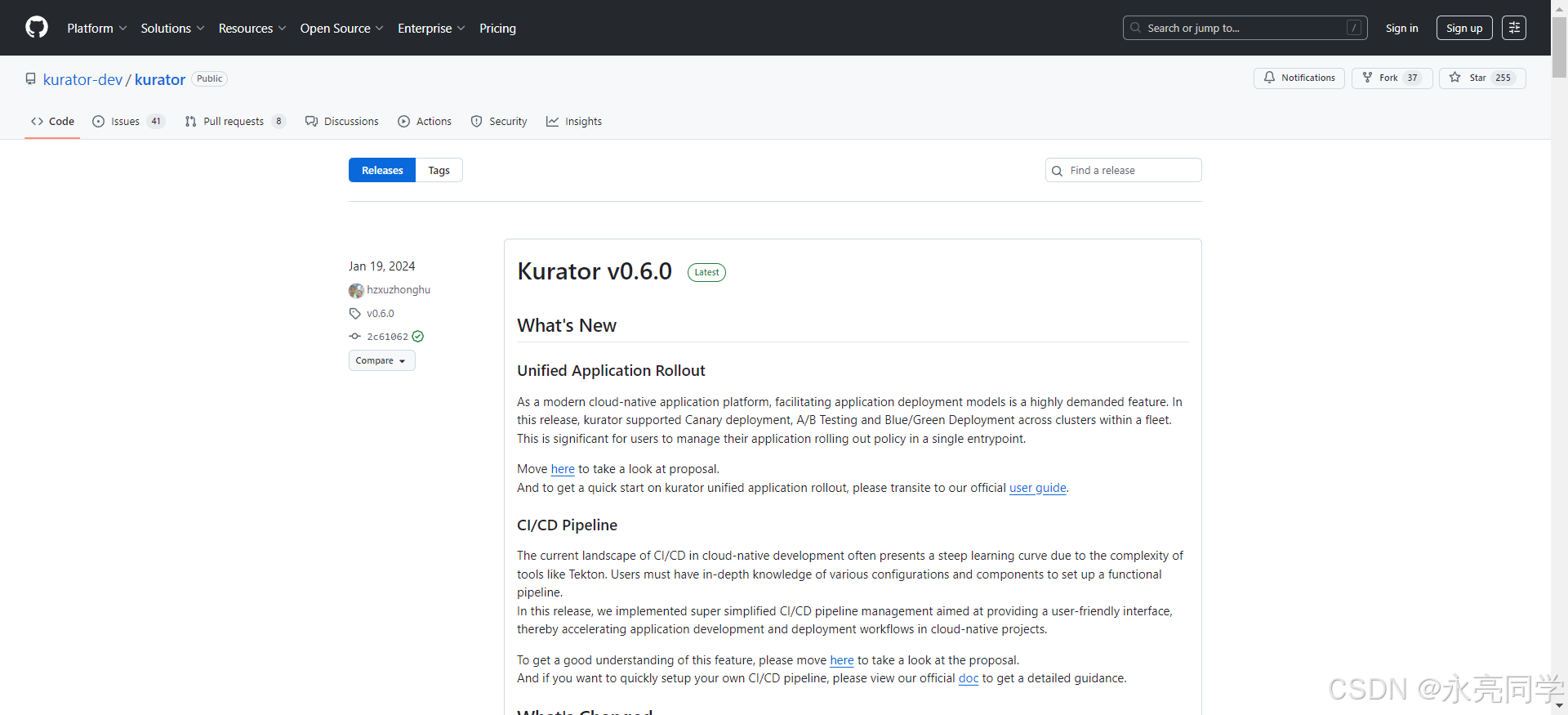
Task: Click the repository icon beside kurator-dev
Action: (30, 79)
